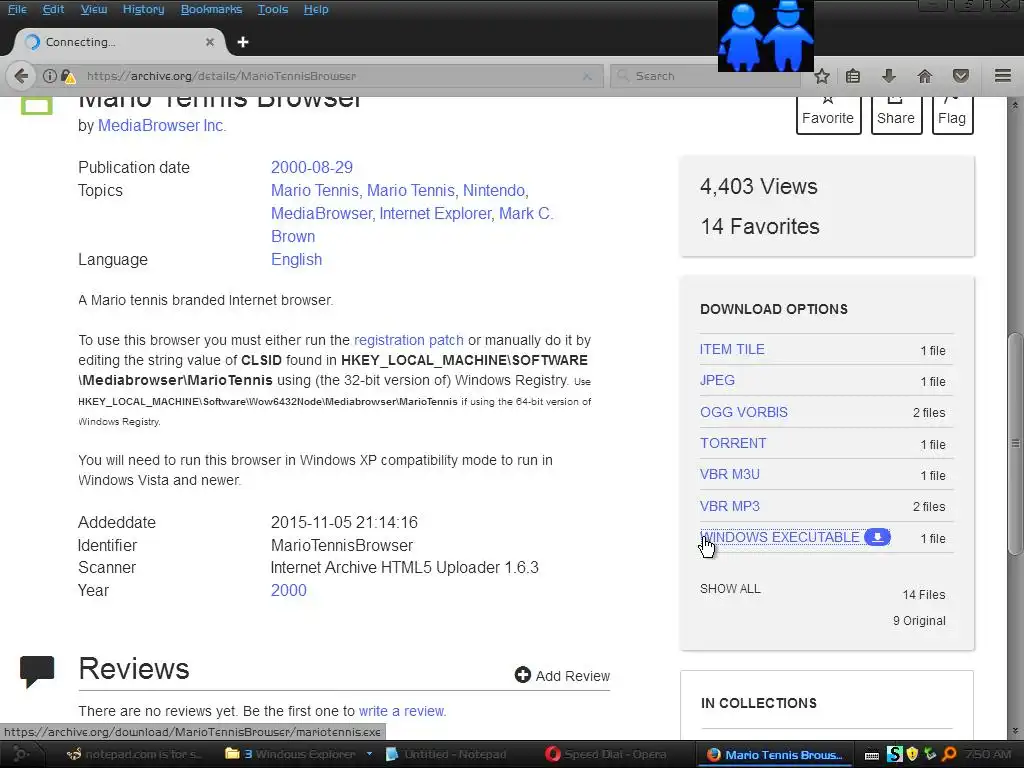Open the MediaBrowser Inc. author link
1024x768 pixels.
[162, 125]
